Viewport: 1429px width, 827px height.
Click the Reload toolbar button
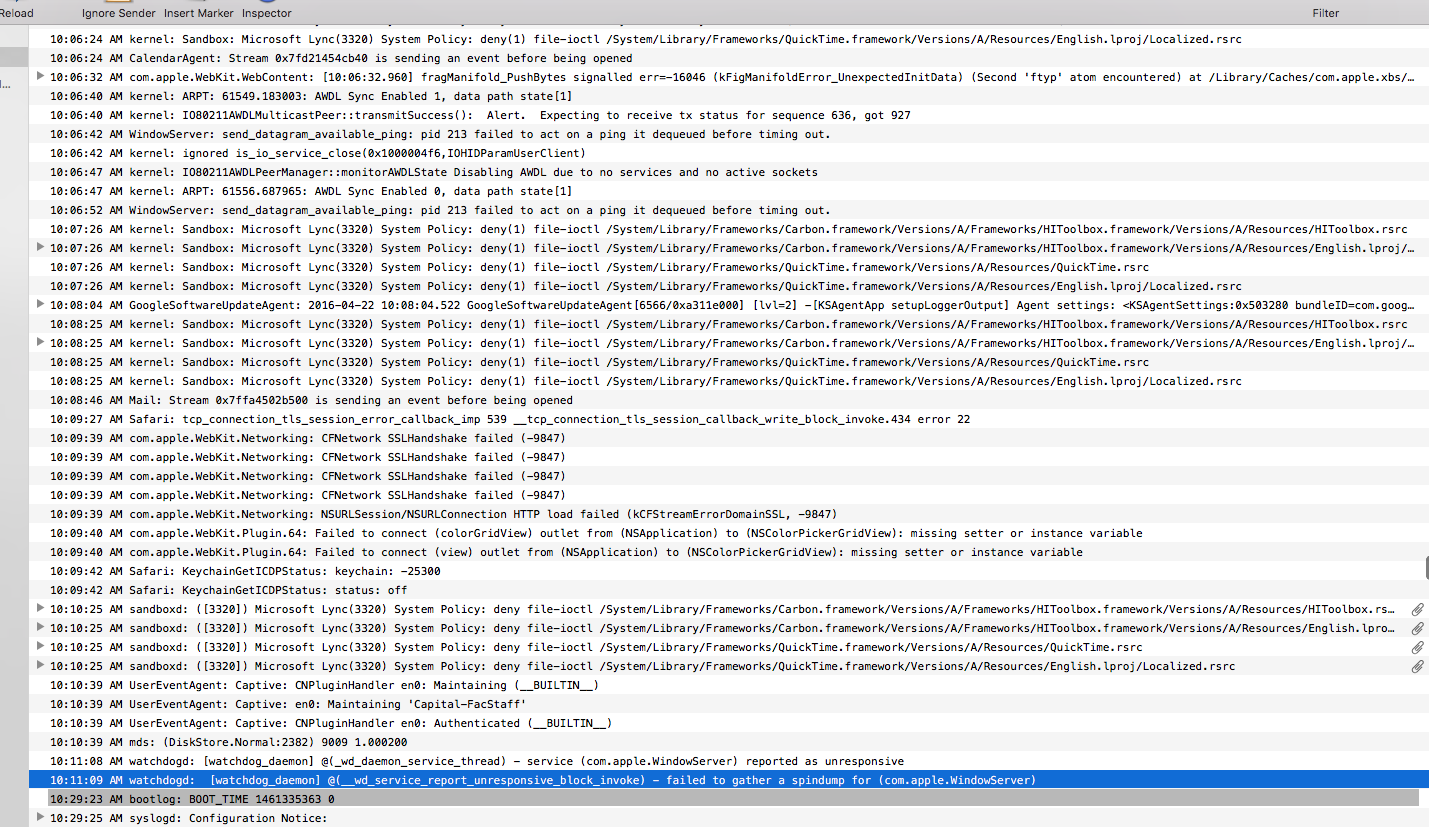tap(16, 13)
